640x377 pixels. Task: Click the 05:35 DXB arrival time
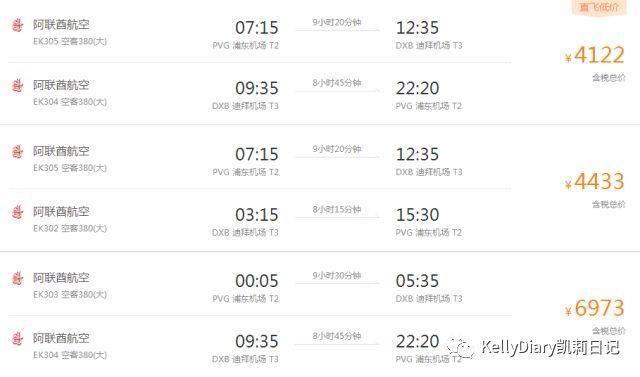coord(418,281)
